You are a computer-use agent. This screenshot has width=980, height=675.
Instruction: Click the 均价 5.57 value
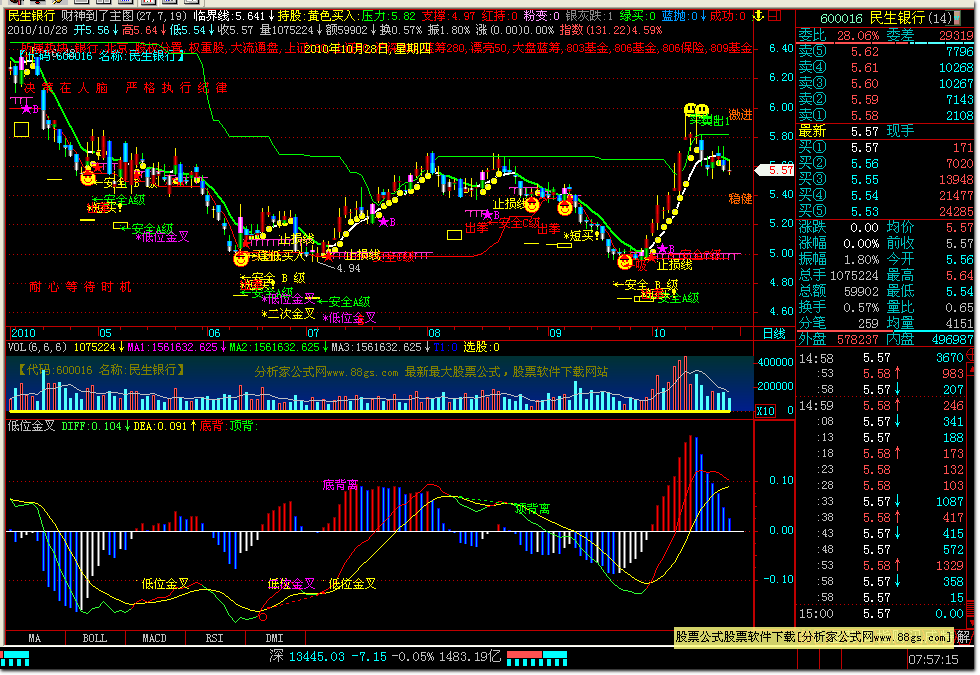[930, 228]
